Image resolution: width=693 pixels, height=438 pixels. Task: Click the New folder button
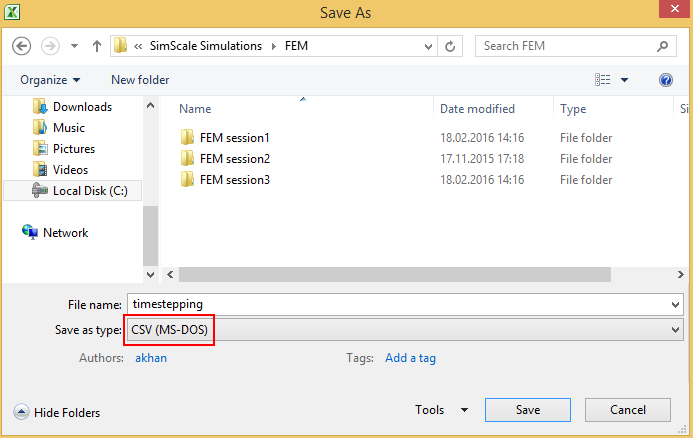140,80
